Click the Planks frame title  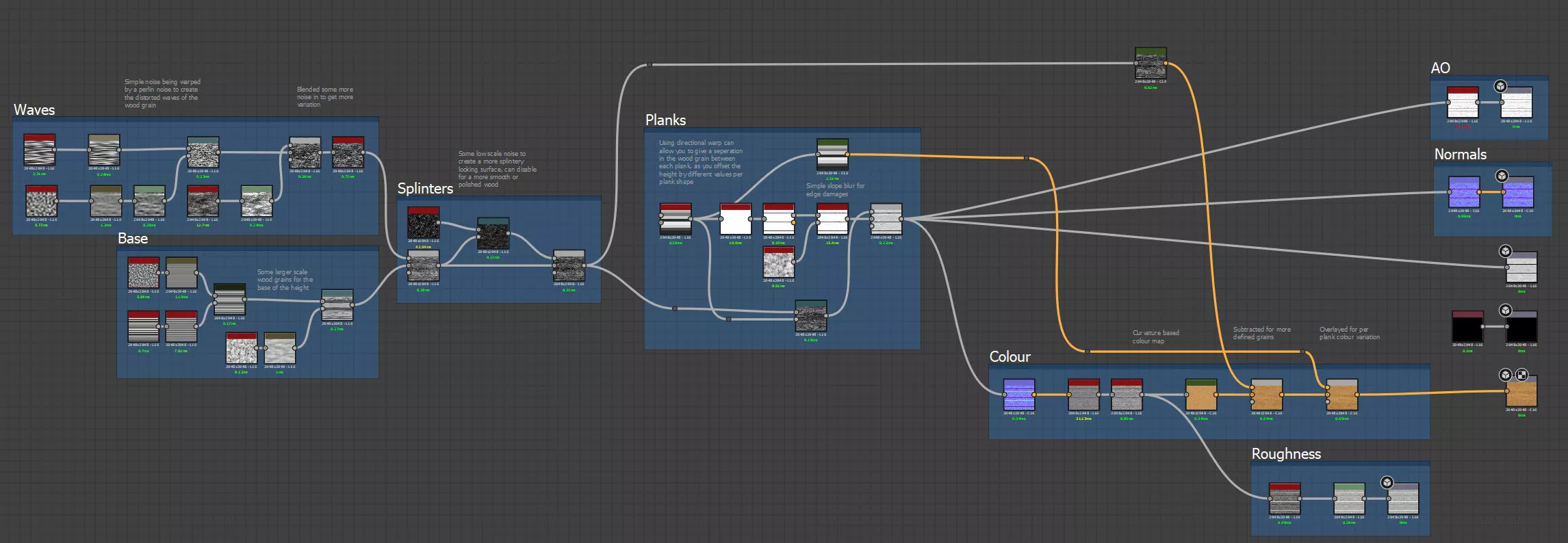click(665, 120)
